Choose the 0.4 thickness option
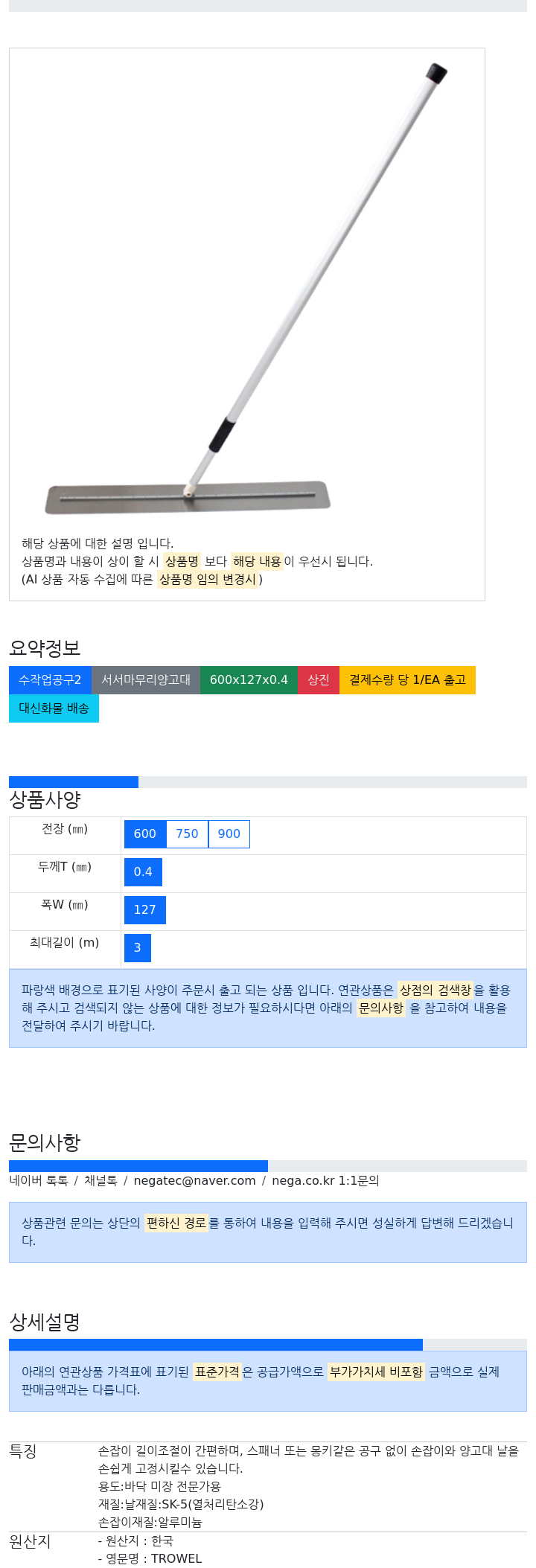Viewport: 536px width, 1568px height. click(143, 872)
